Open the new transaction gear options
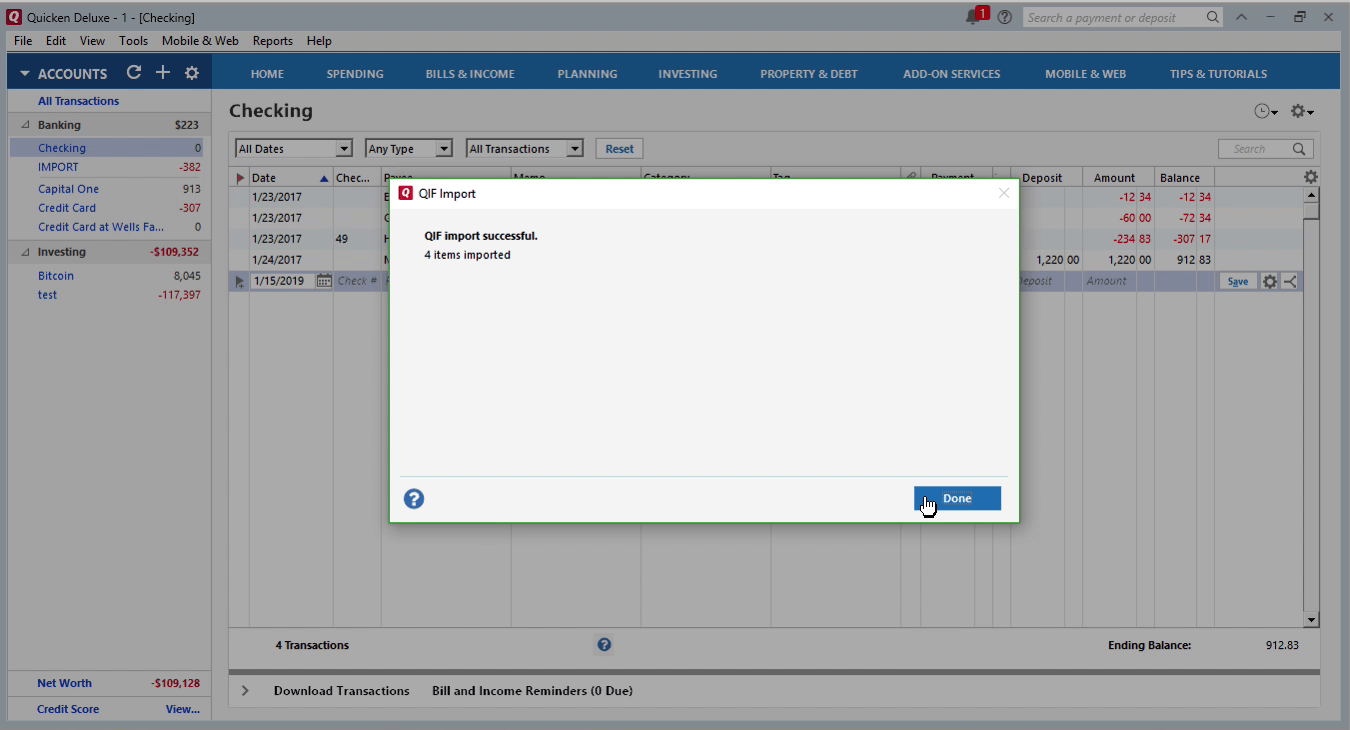 coord(1270,282)
